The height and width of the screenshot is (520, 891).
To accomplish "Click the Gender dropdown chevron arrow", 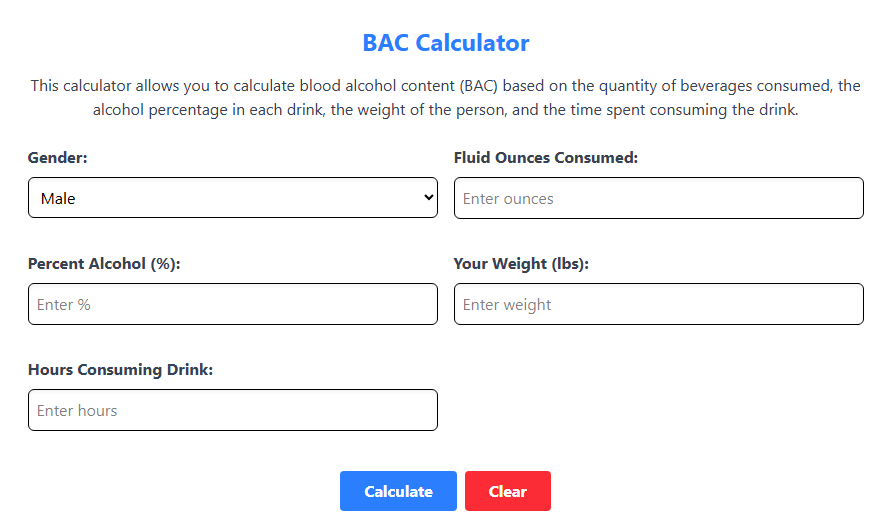I will [429, 198].
